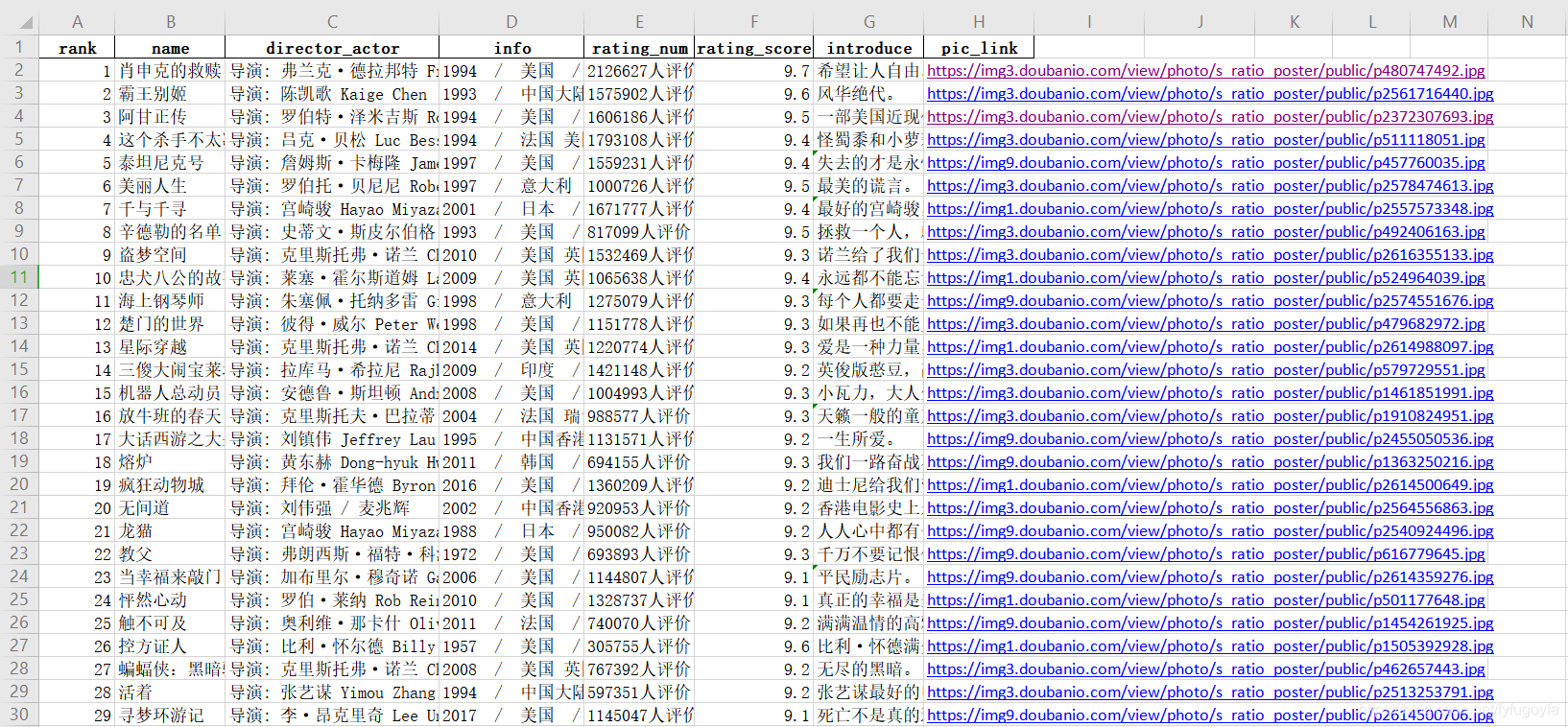Screen dimensions: 1568x727
Task: Select row 30 header
Action: coord(19,715)
